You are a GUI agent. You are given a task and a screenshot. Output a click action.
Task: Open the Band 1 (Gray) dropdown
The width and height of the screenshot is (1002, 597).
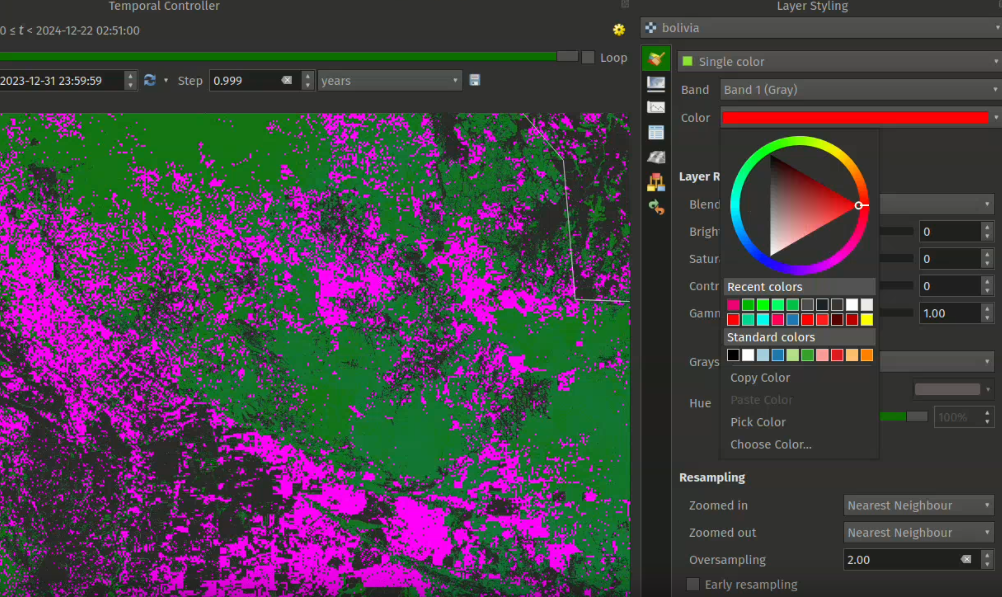pos(860,90)
